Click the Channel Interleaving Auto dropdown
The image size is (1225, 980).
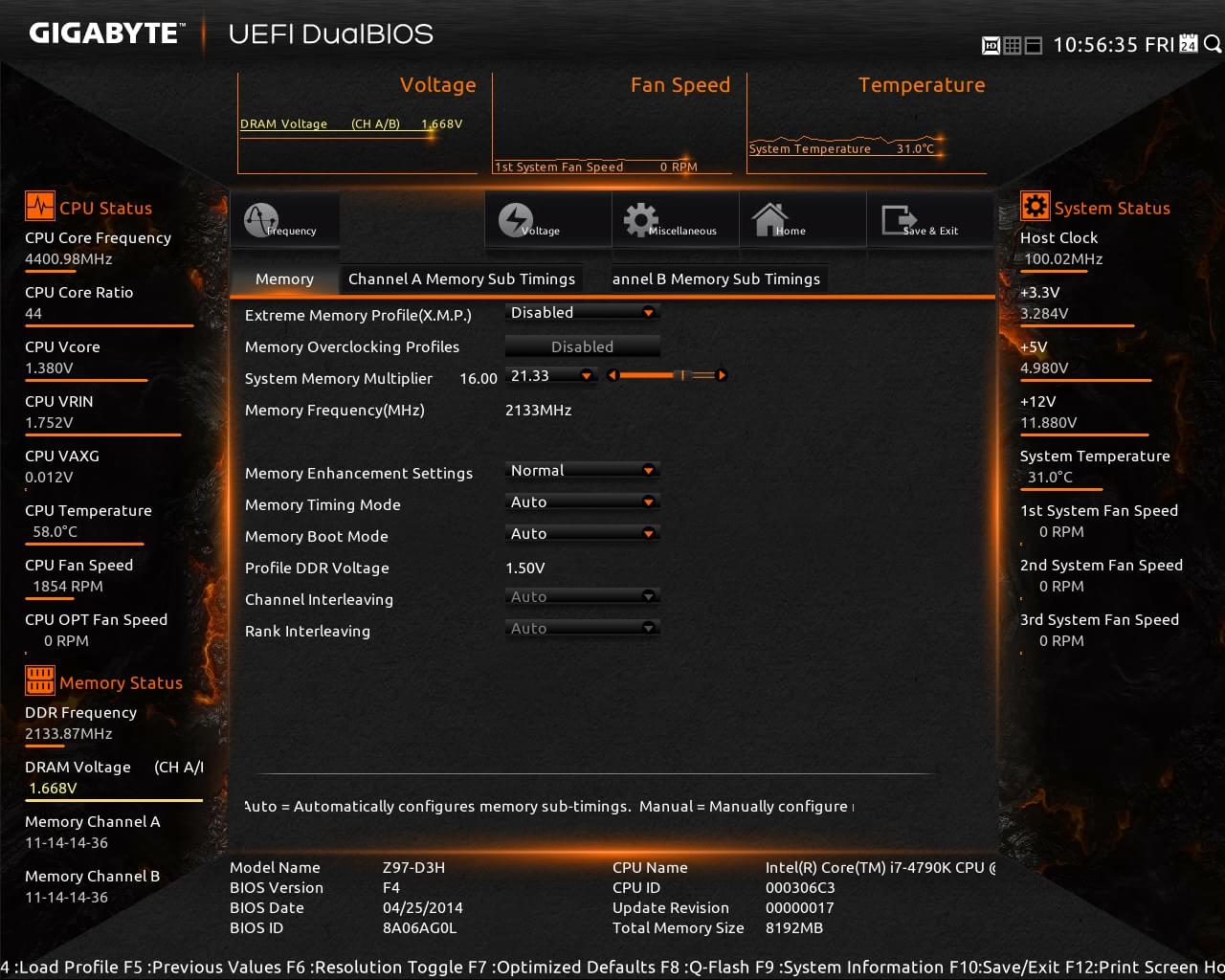(582, 597)
